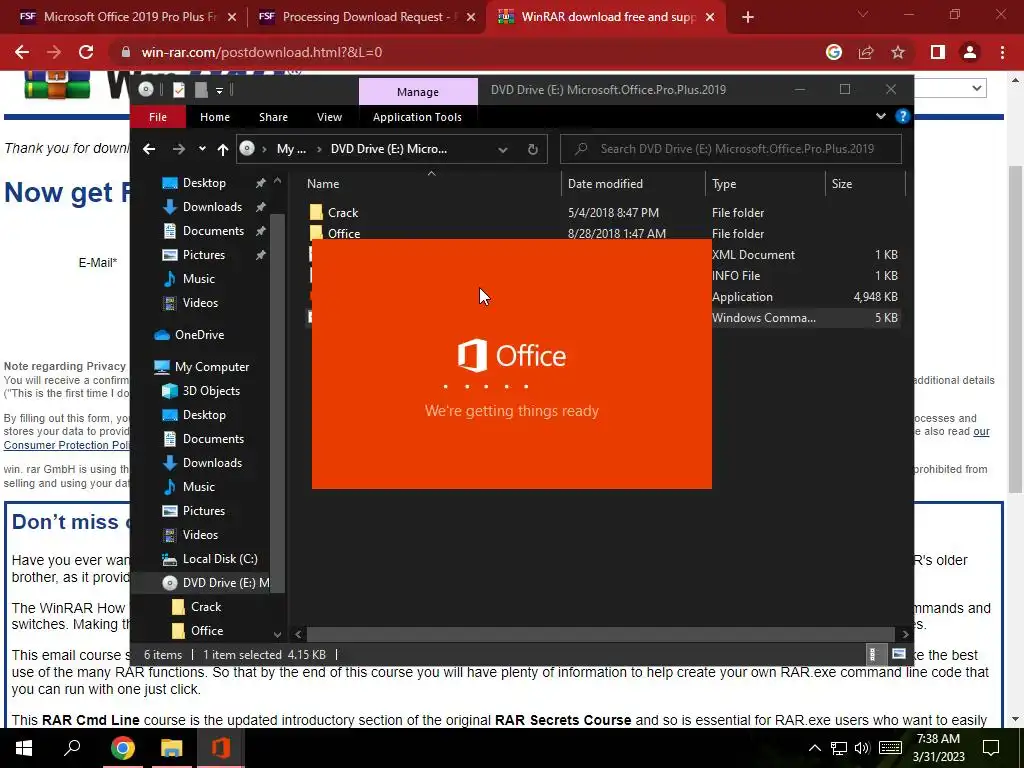Go back in the Chrome browser
1024x768 pixels.
[x=22, y=52]
